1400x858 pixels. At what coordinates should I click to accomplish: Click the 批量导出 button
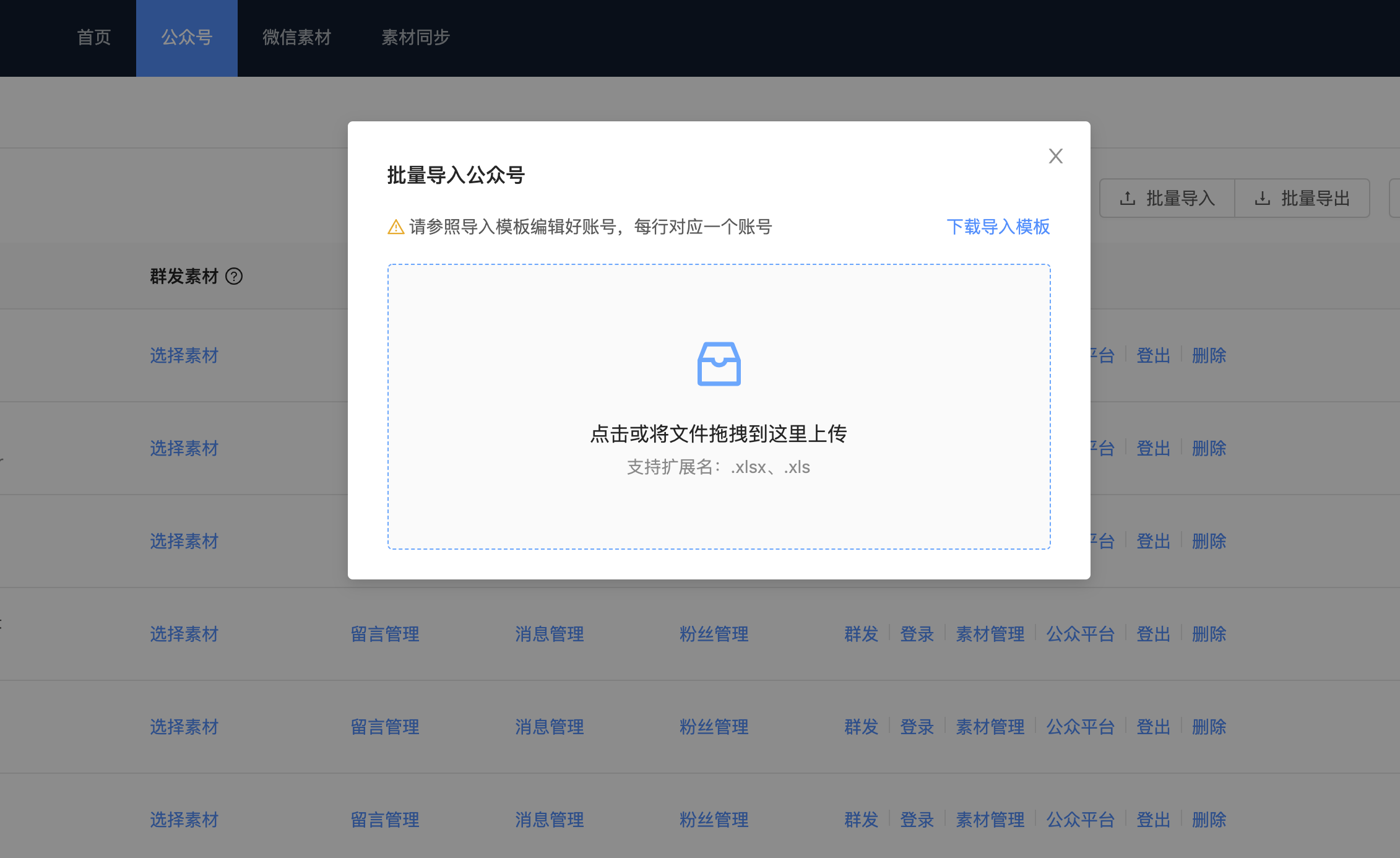point(1302,198)
